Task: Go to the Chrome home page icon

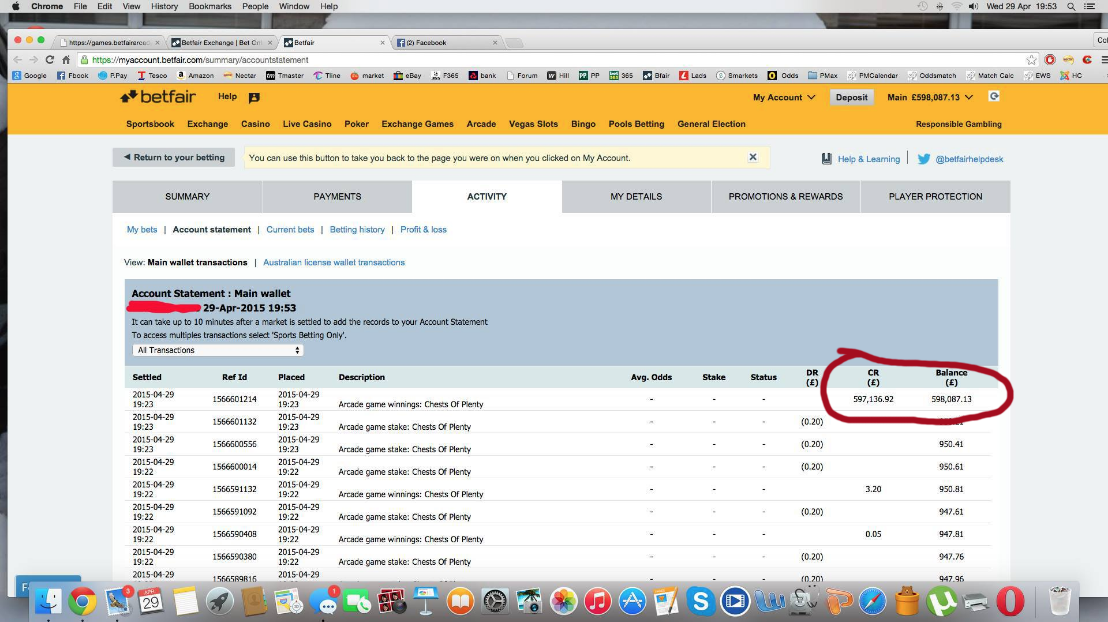Action: pyautogui.click(x=66, y=60)
